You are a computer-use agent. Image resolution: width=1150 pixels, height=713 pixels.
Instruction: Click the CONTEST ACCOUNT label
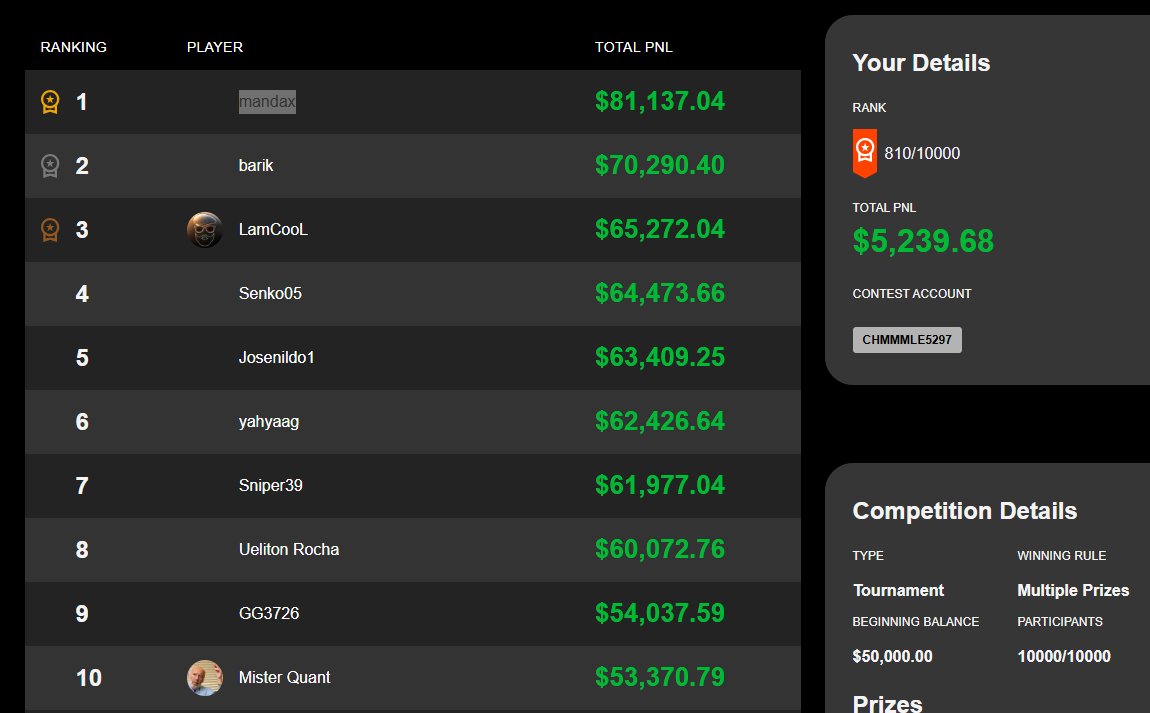pyautogui.click(x=912, y=293)
